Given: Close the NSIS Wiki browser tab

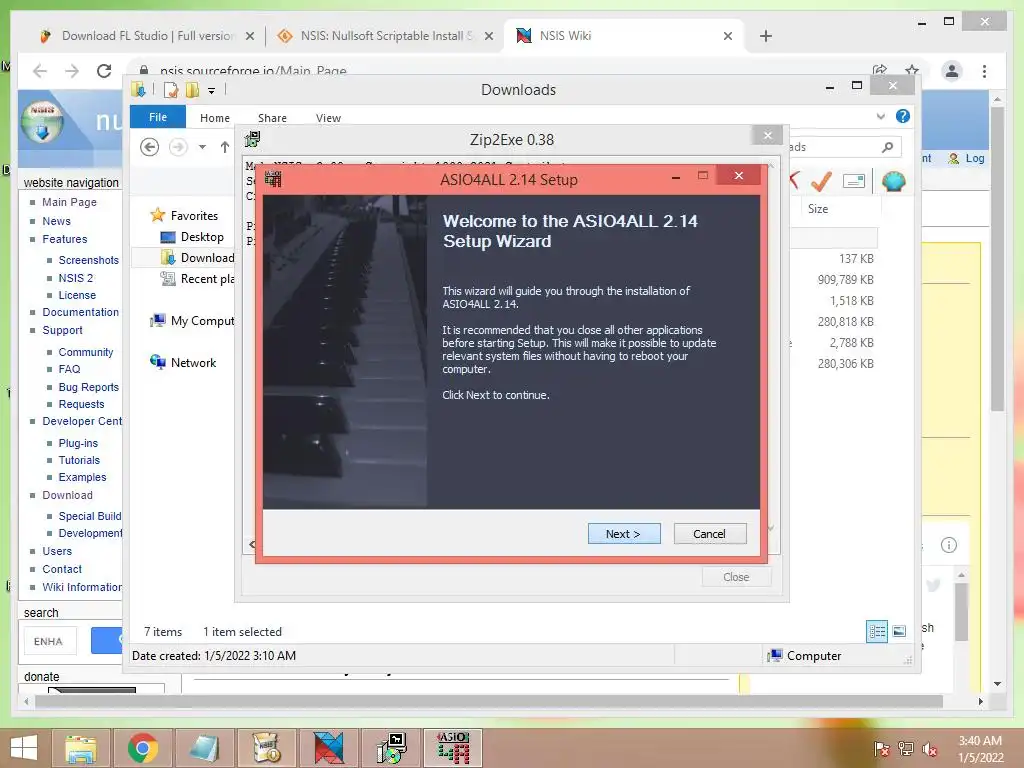Looking at the screenshot, I should (728, 36).
